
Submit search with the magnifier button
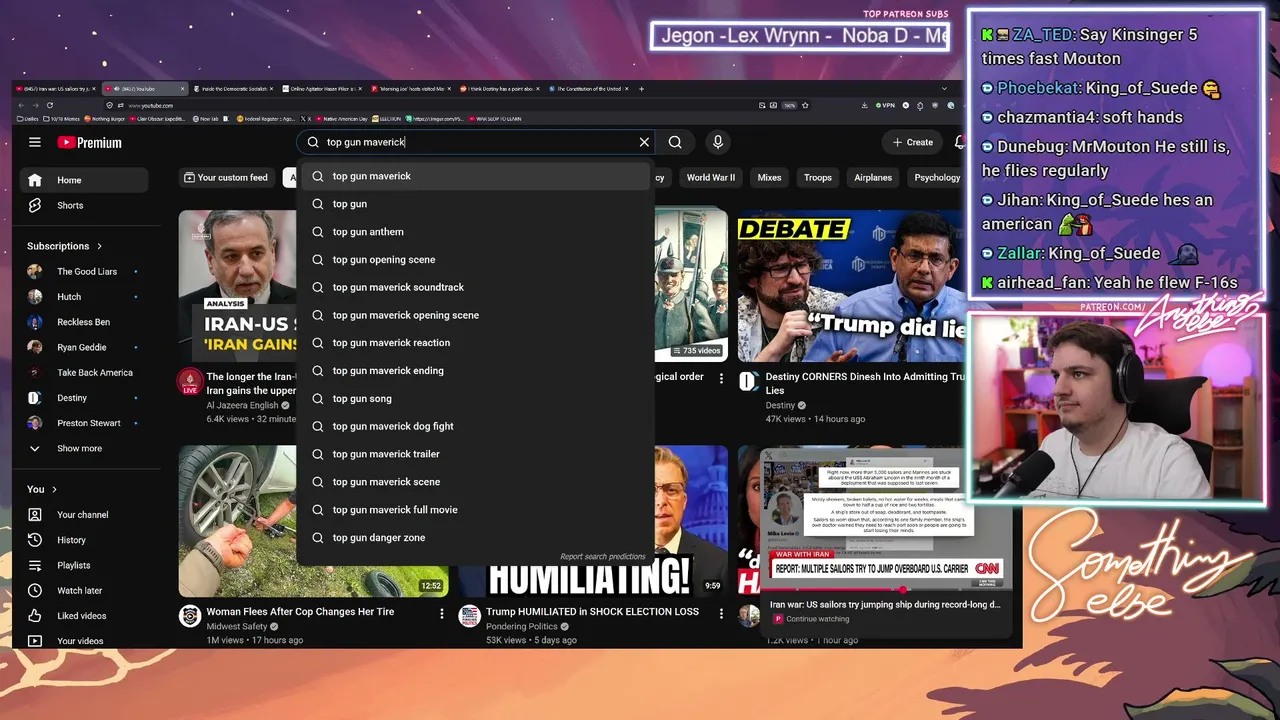click(675, 142)
